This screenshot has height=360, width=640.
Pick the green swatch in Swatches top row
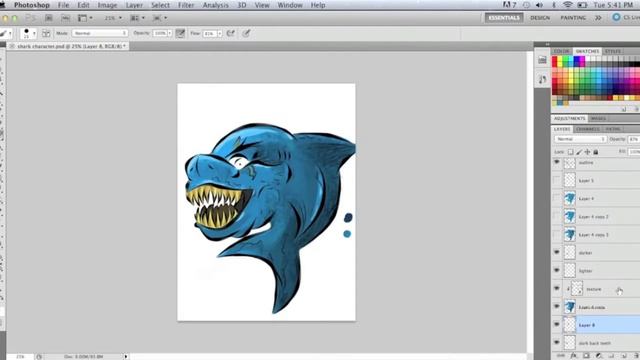pos(566,60)
